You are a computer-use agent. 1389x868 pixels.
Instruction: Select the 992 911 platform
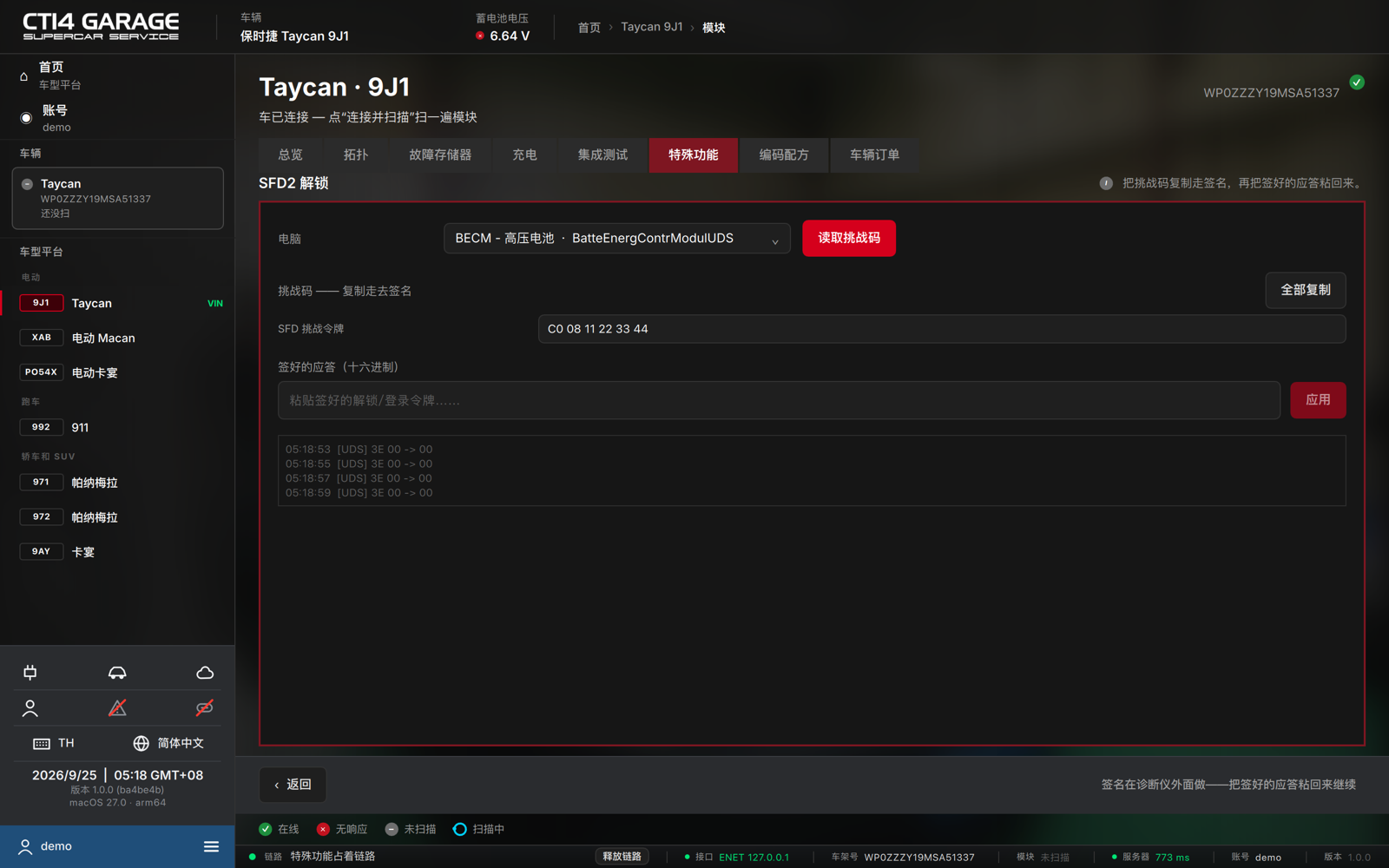click(117, 427)
